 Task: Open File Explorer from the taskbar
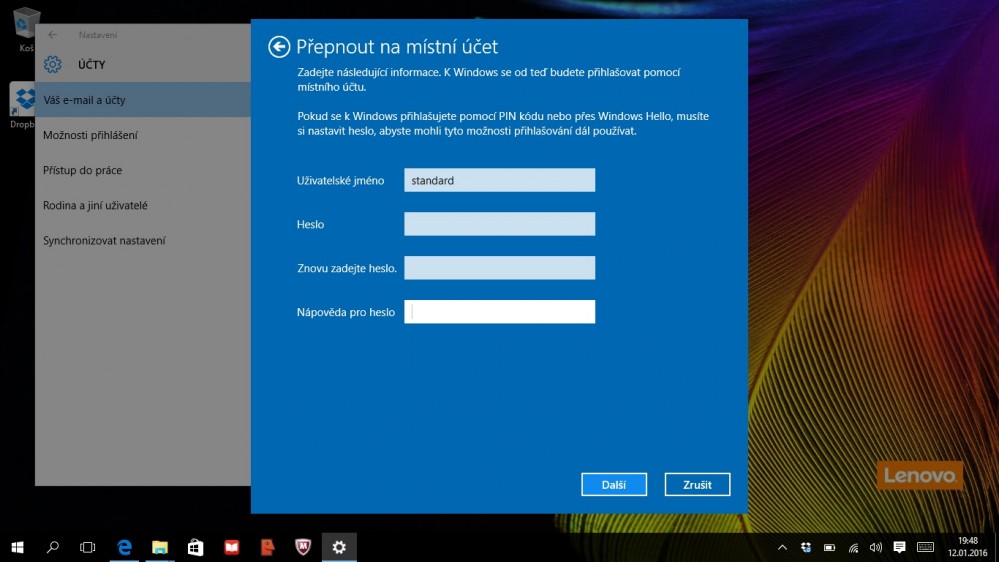pos(160,547)
